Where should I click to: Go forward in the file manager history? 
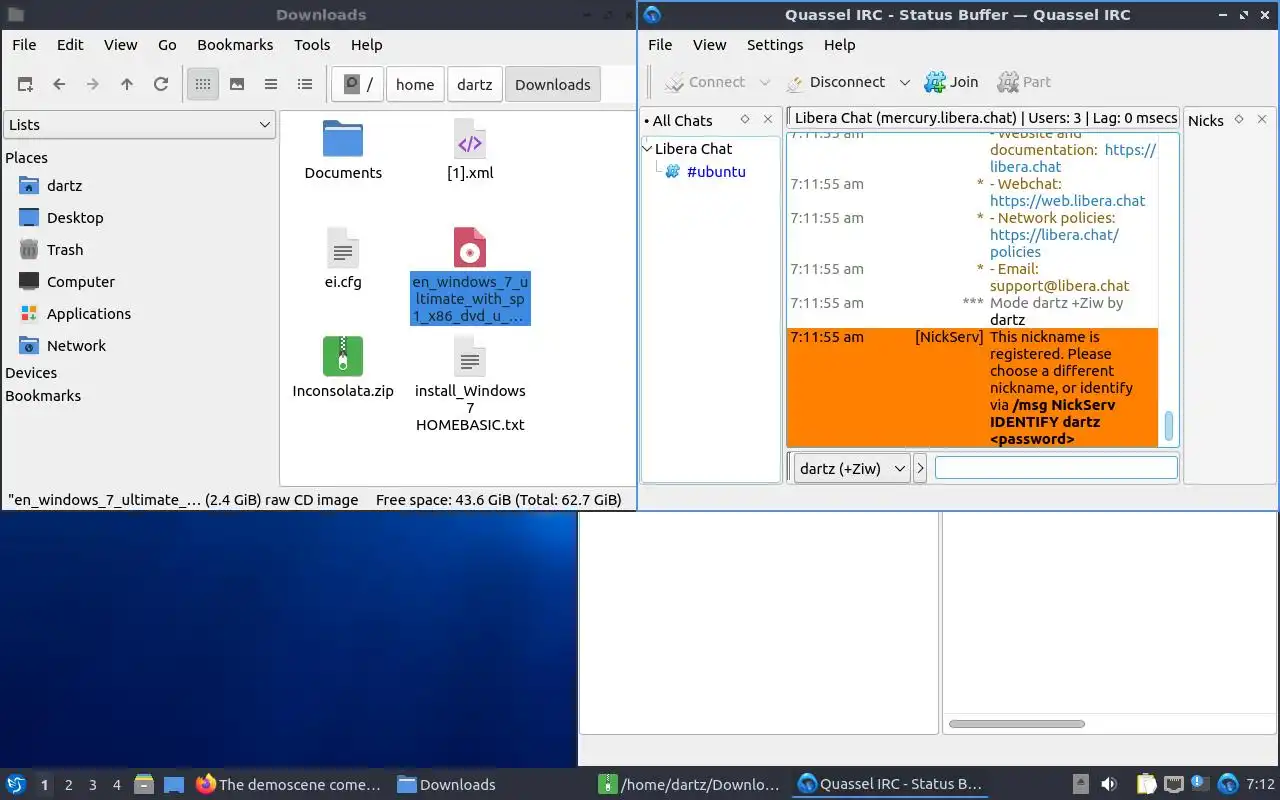click(x=93, y=85)
